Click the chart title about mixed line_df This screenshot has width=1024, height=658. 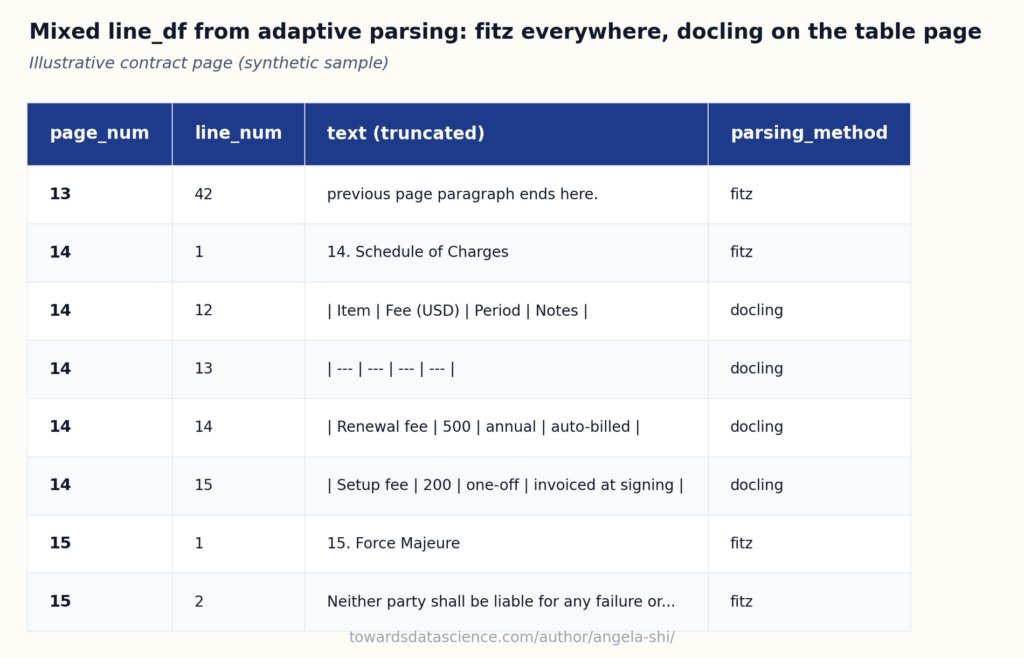coord(505,31)
